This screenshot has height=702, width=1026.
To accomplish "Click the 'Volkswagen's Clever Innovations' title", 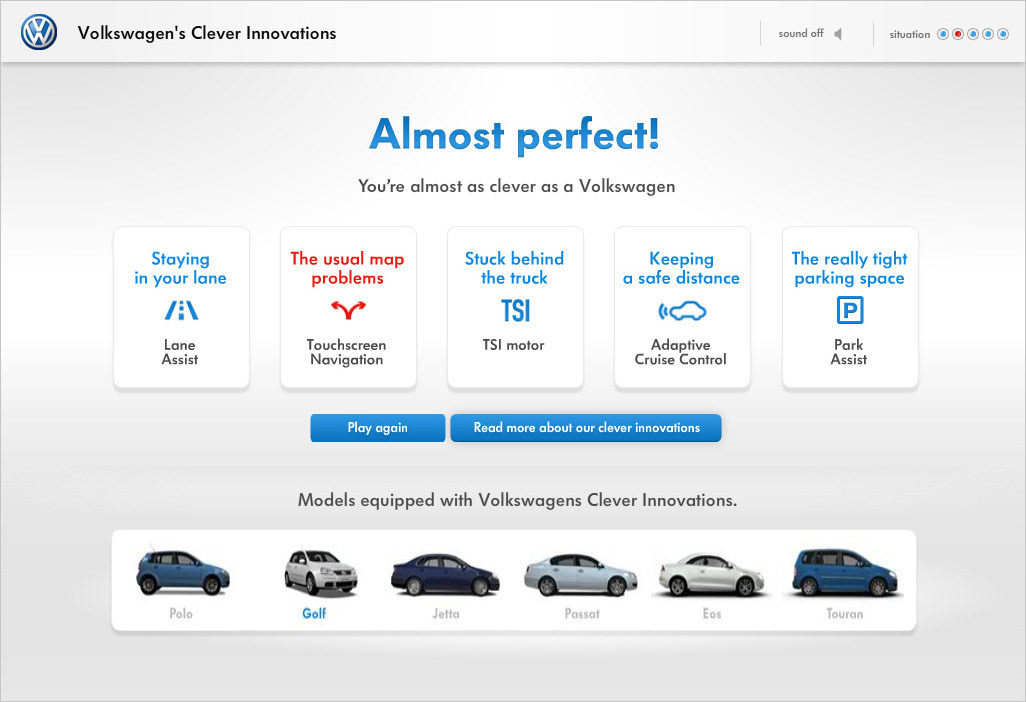I will 207,33.
